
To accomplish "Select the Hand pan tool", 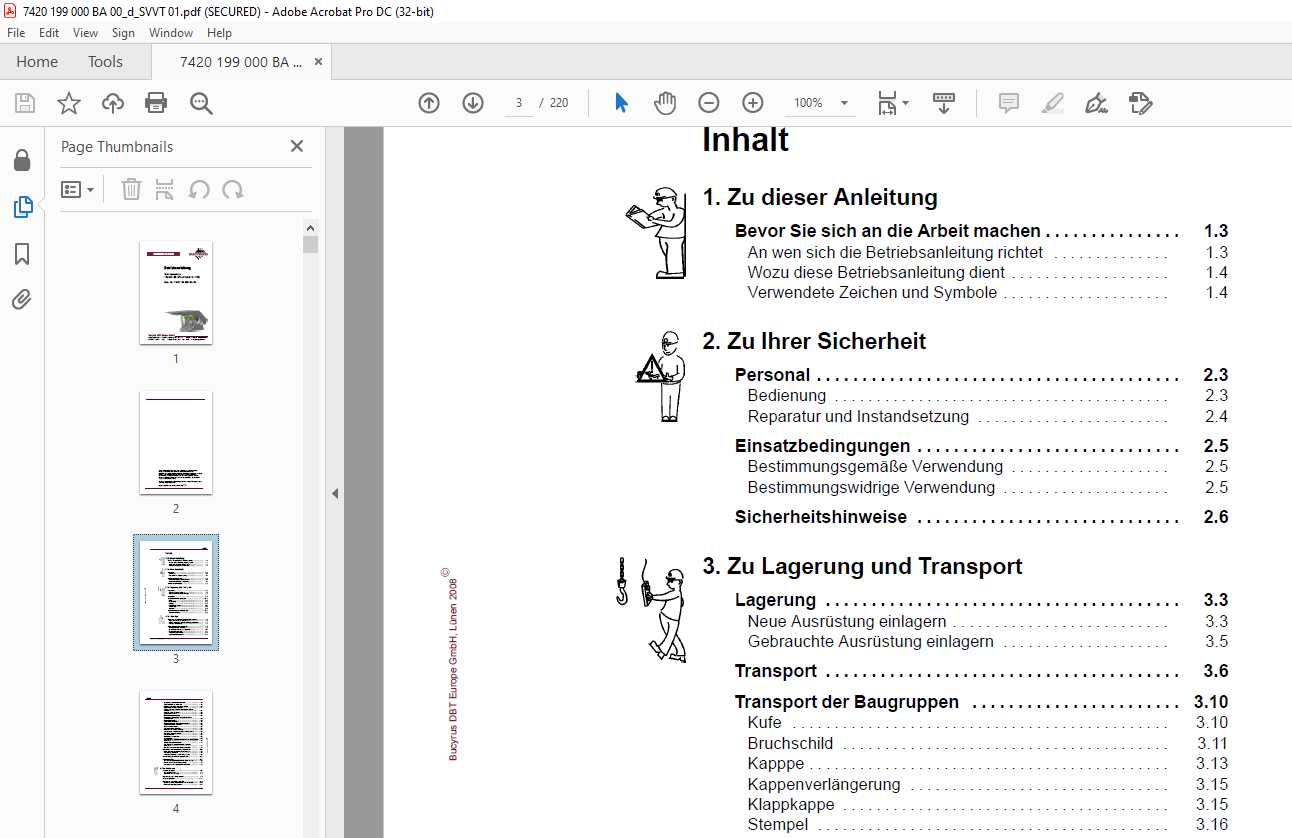I will [x=665, y=103].
